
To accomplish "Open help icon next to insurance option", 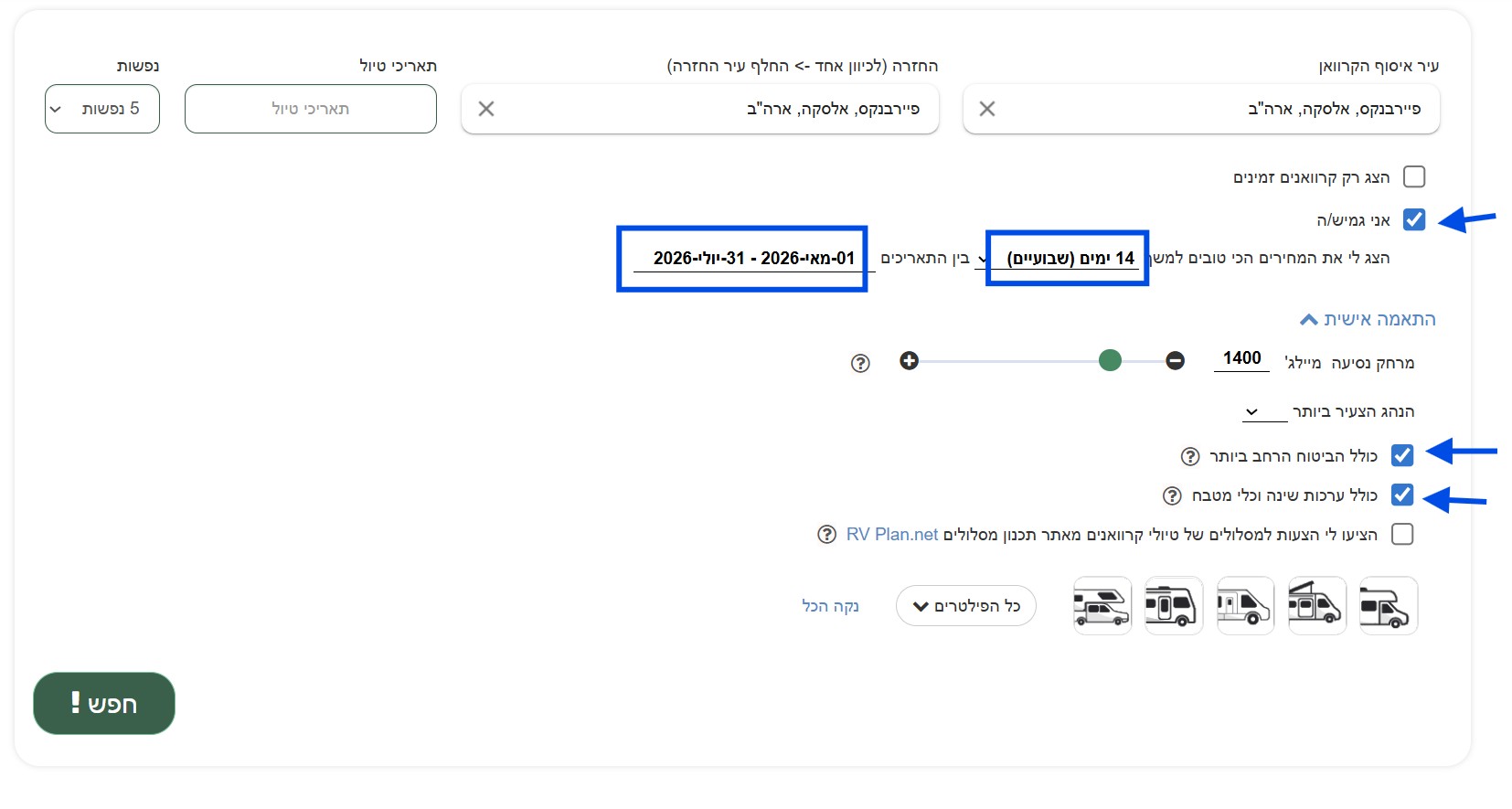I will point(1190,456).
